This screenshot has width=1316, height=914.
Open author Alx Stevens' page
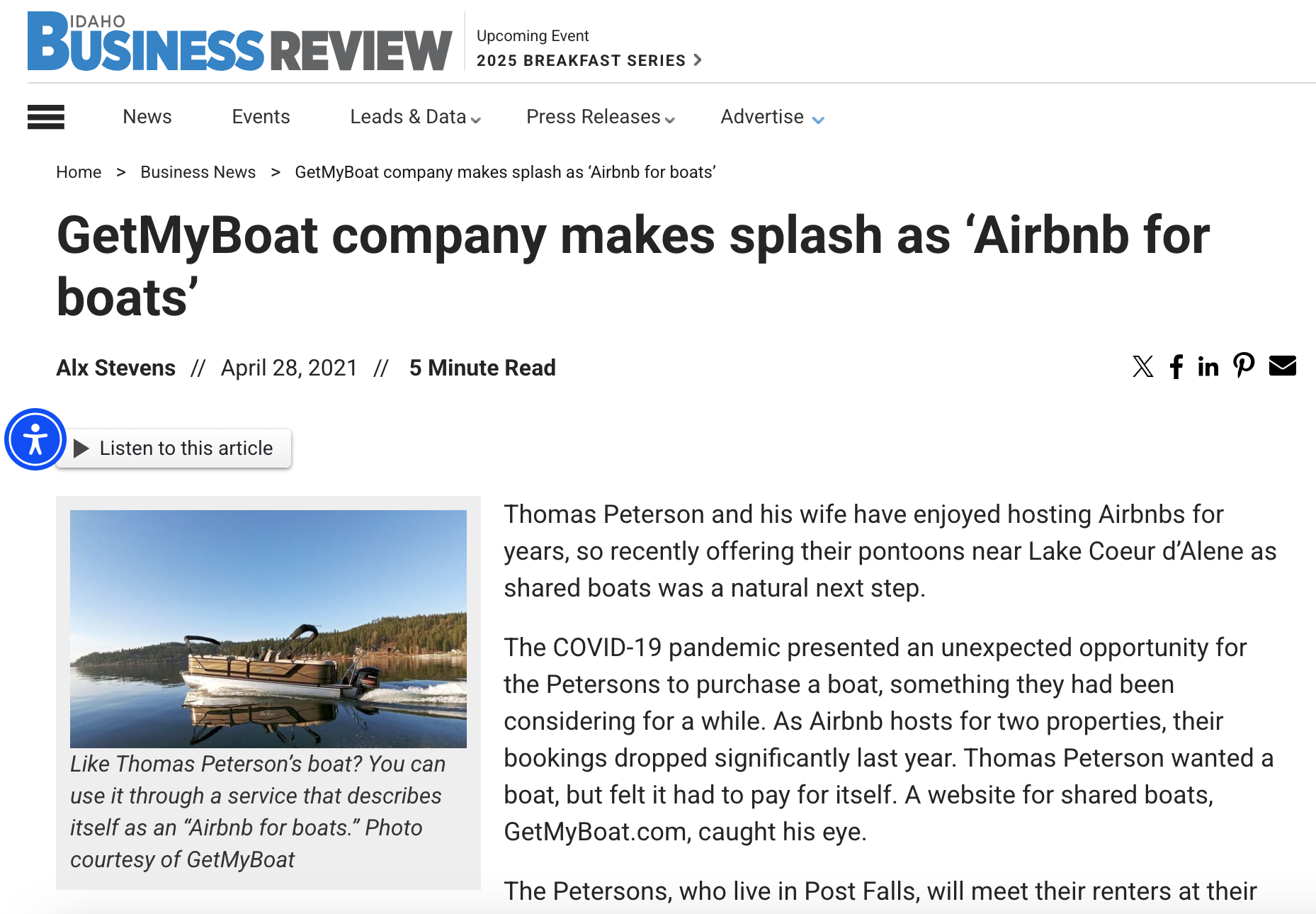116,368
